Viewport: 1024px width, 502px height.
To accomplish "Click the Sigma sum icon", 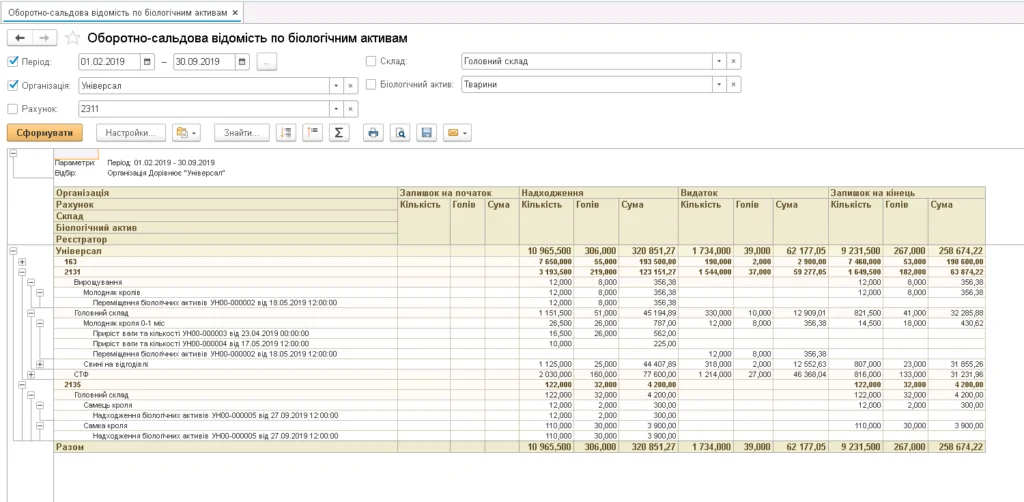I will coord(339,133).
